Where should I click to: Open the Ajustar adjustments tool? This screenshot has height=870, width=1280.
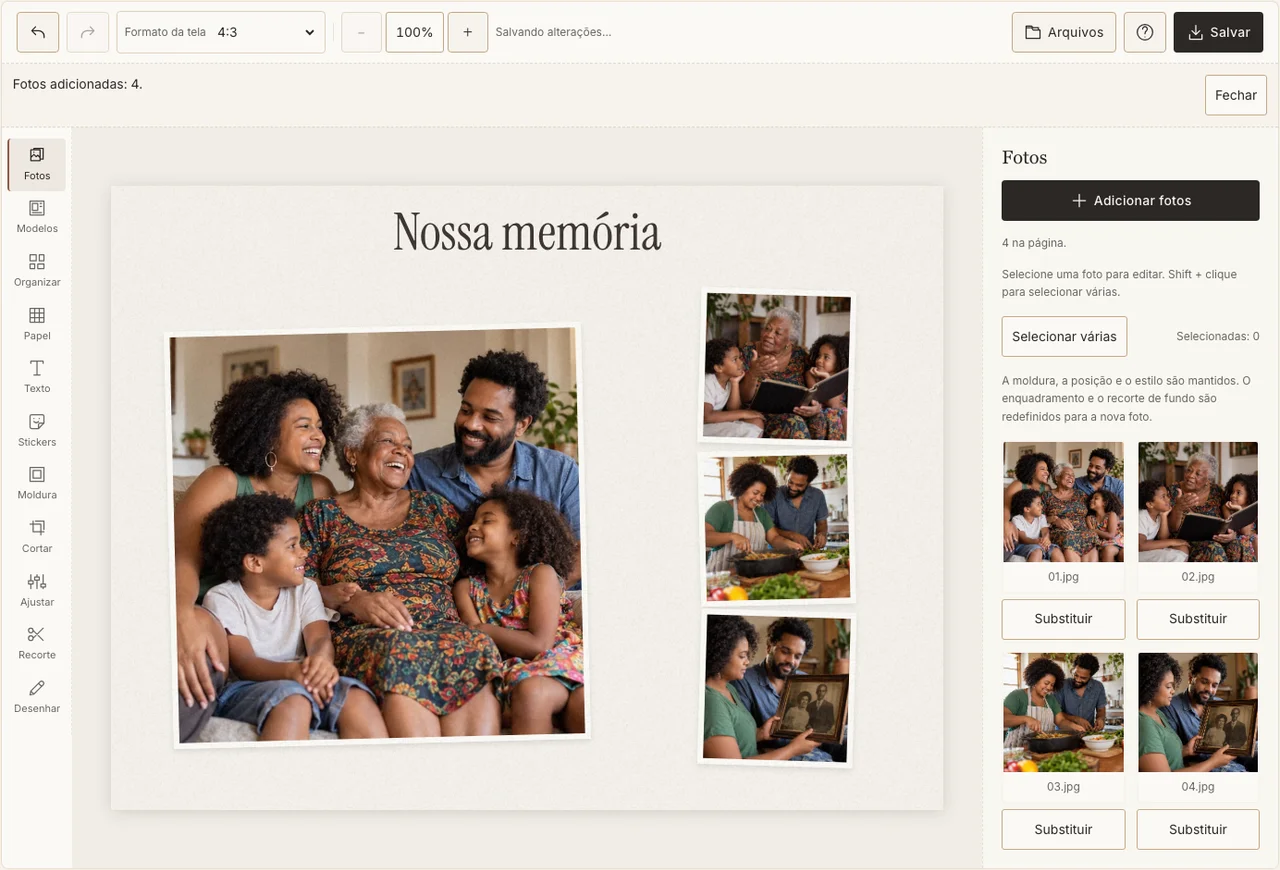(x=37, y=591)
